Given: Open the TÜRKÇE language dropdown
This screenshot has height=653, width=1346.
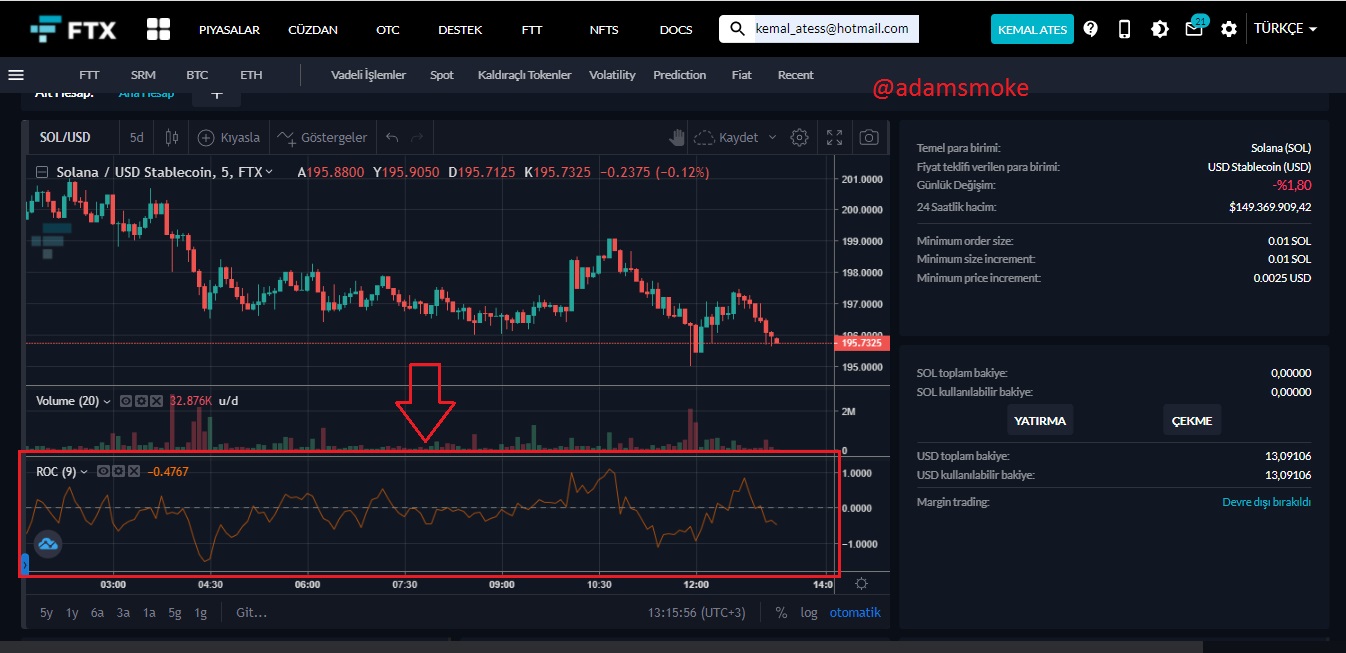Looking at the screenshot, I should 1285,29.
